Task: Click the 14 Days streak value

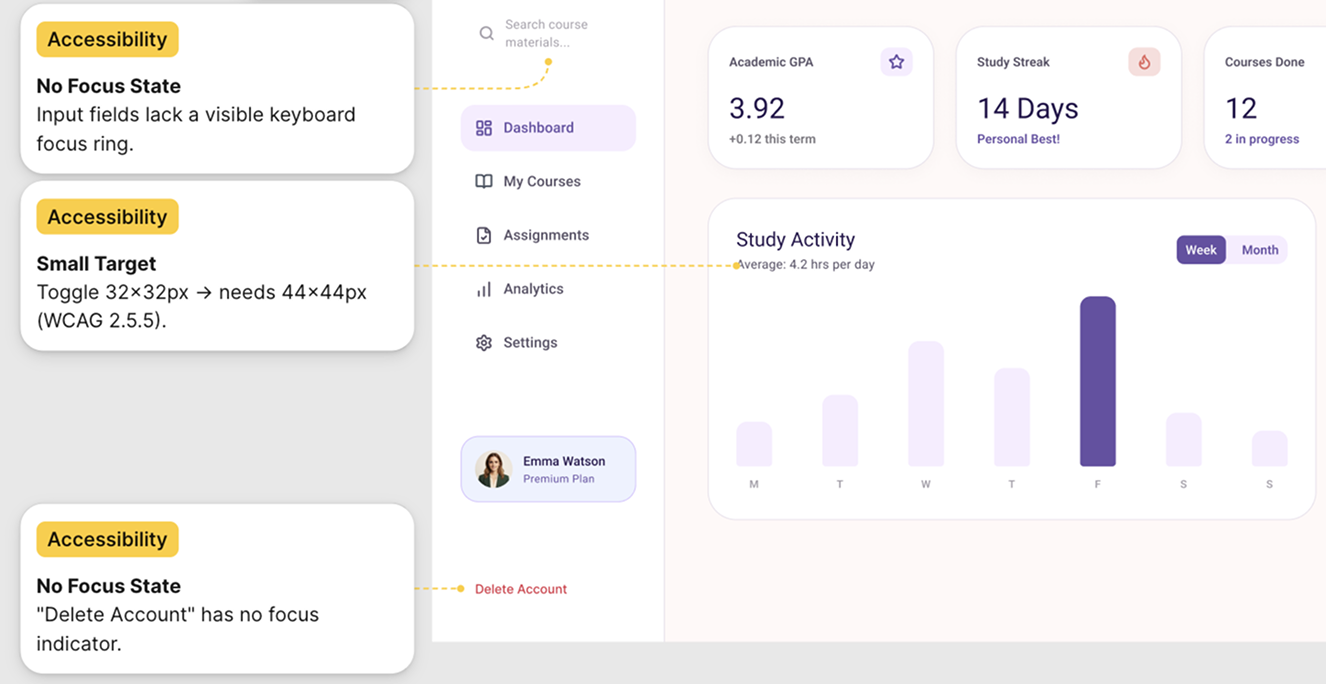Action: click(1028, 108)
